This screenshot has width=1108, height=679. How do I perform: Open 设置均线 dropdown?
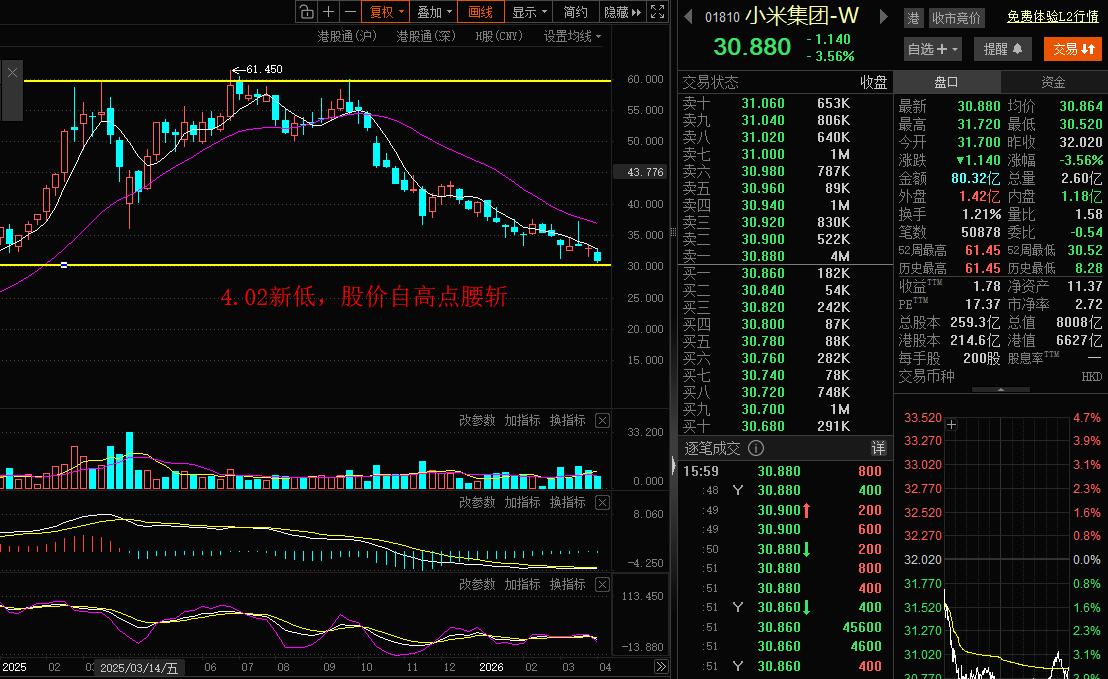[572, 36]
